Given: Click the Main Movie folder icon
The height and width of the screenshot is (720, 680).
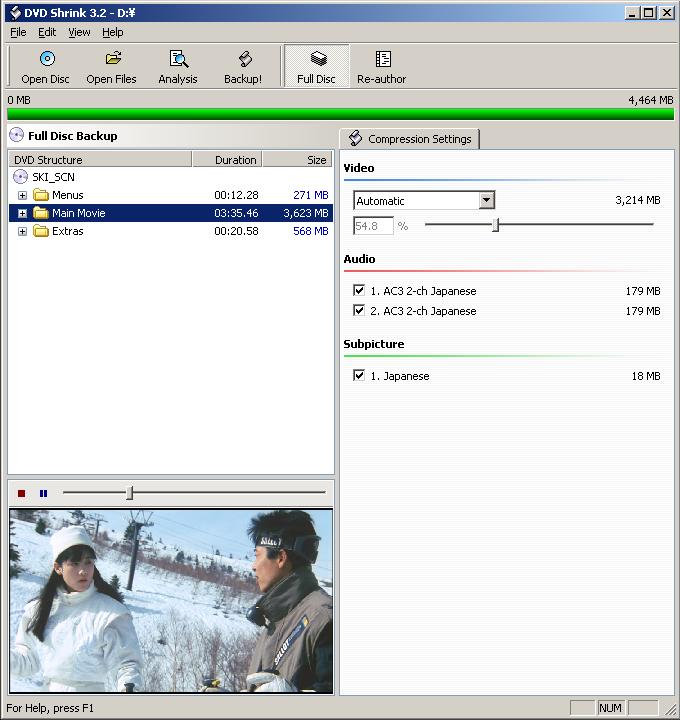Looking at the screenshot, I should pyautogui.click(x=41, y=213).
